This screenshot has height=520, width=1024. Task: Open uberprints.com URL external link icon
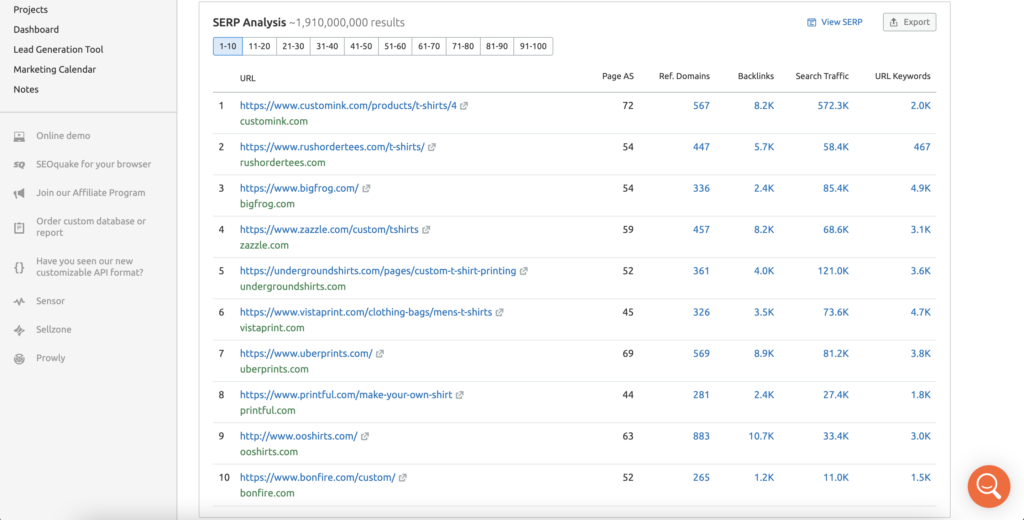click(x=380, y=353)
